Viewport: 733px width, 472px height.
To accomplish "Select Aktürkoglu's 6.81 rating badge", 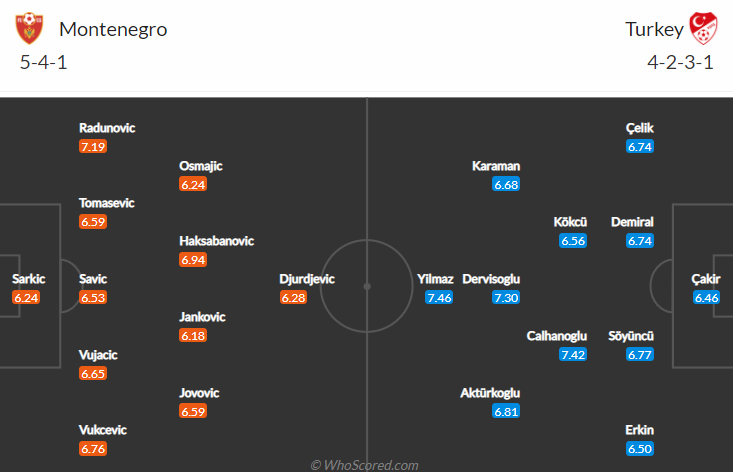I will click(x=506, y=411).
